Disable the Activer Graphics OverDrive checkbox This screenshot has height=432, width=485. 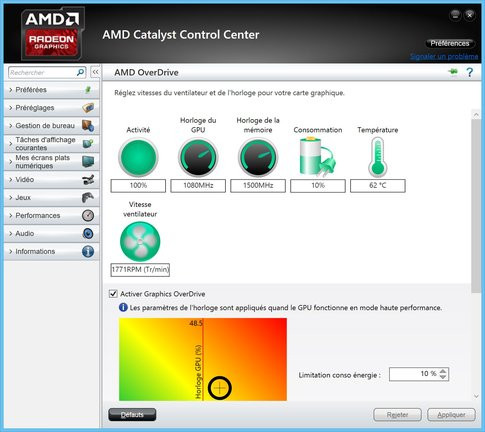click(x=114, y=294)
